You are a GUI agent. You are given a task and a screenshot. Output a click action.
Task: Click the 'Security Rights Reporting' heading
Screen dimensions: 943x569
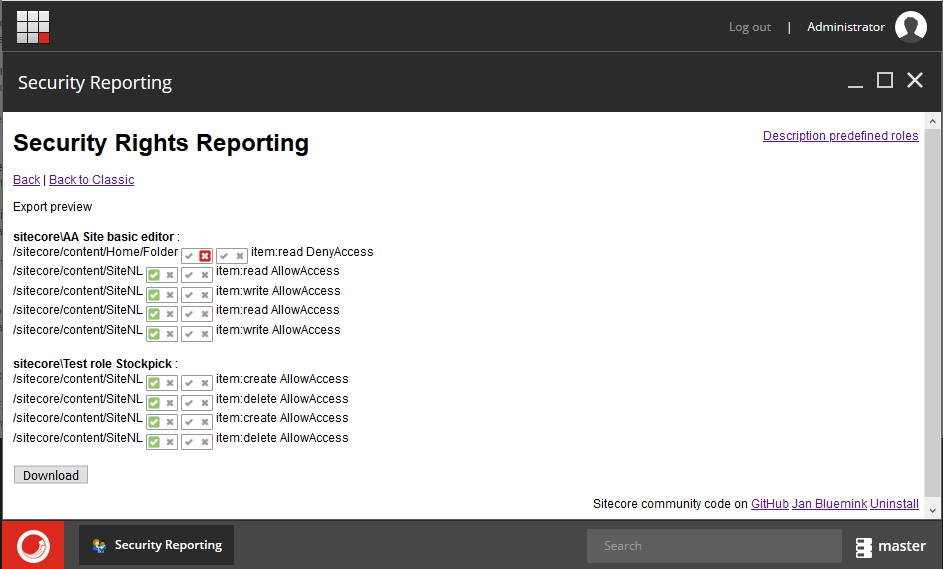pos(161,143)
